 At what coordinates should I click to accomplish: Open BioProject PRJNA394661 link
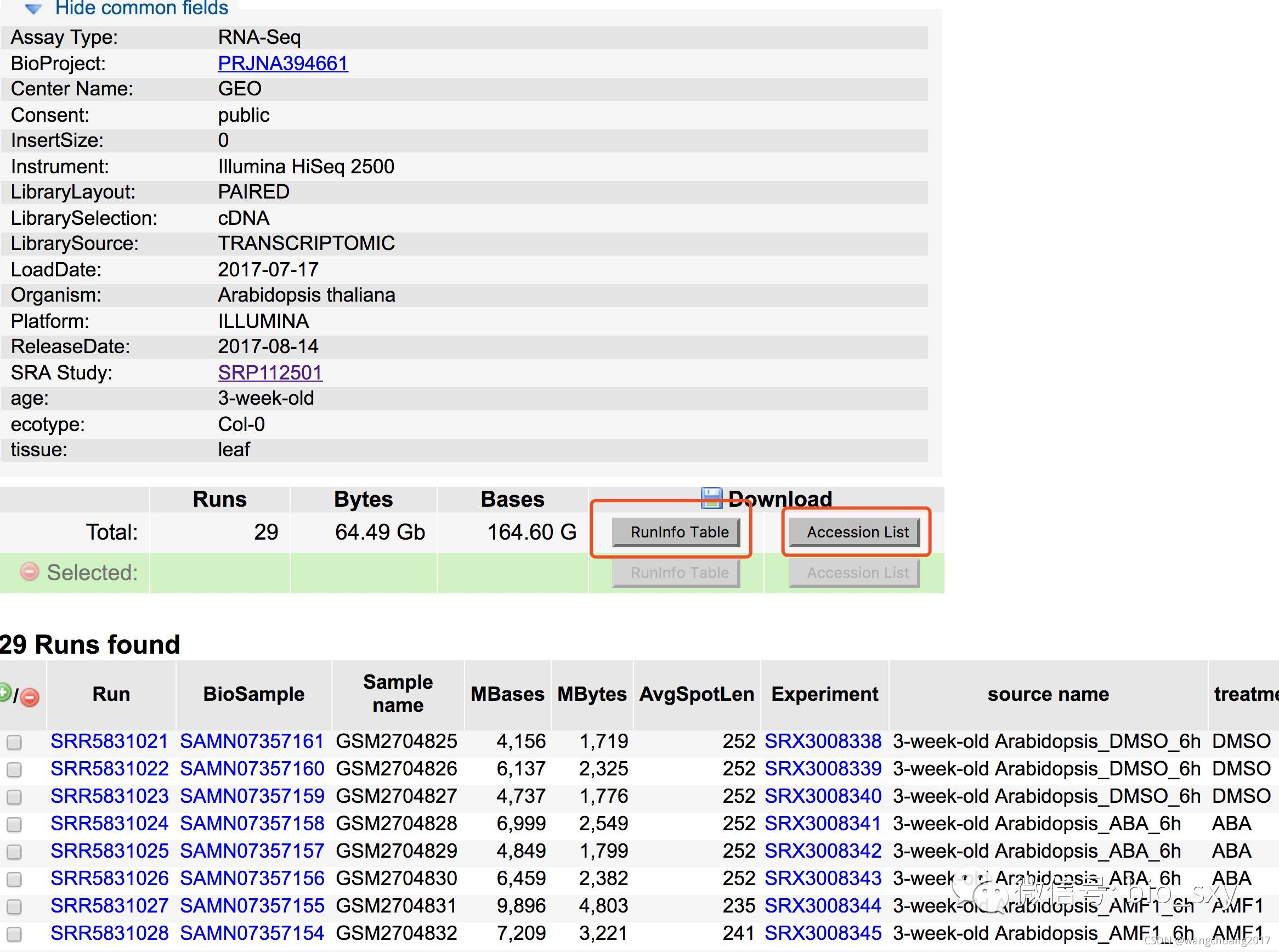pos(283,64)
